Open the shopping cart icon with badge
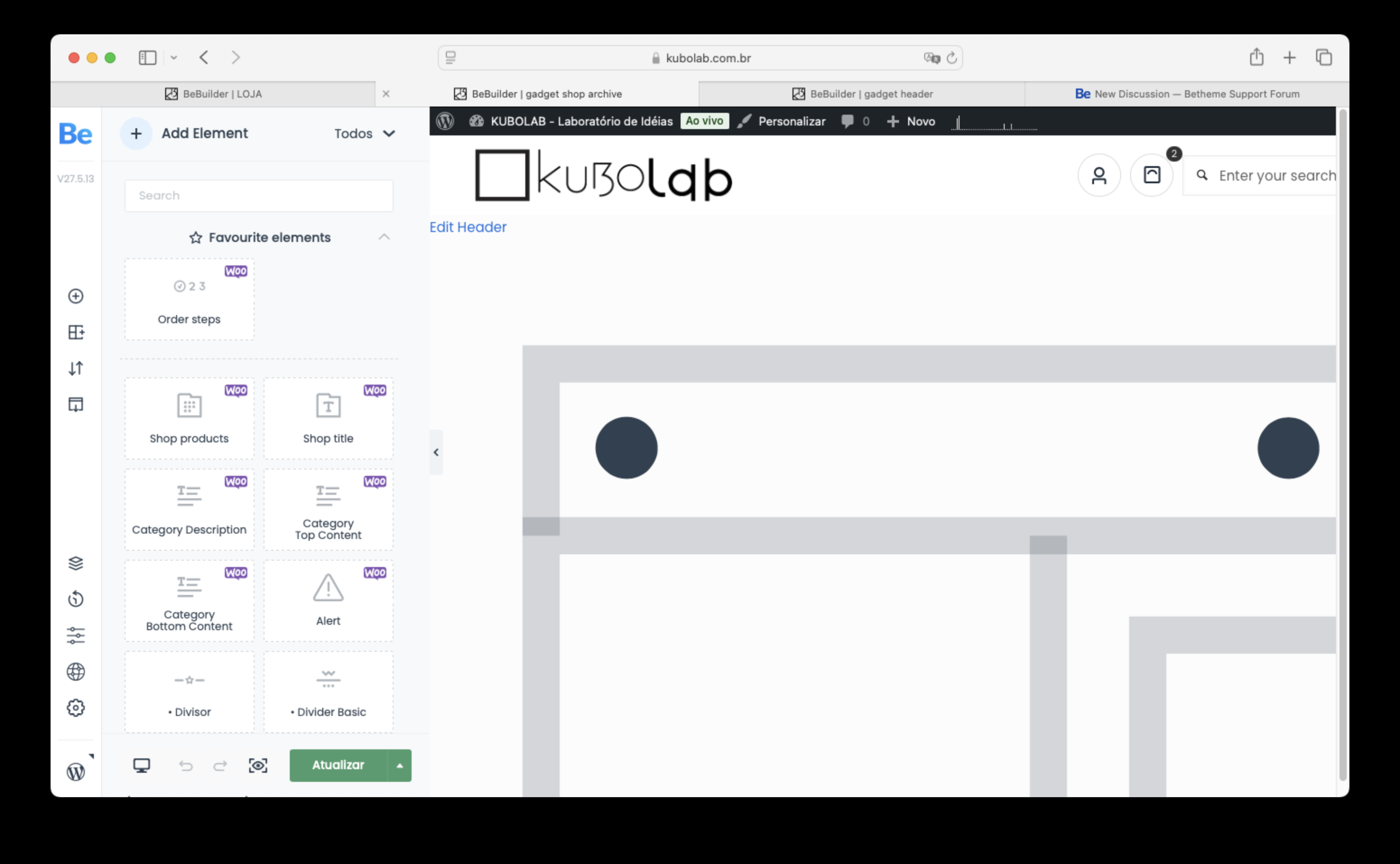The width and height of the screenshot is (1400, 864). pos(1152,176)
